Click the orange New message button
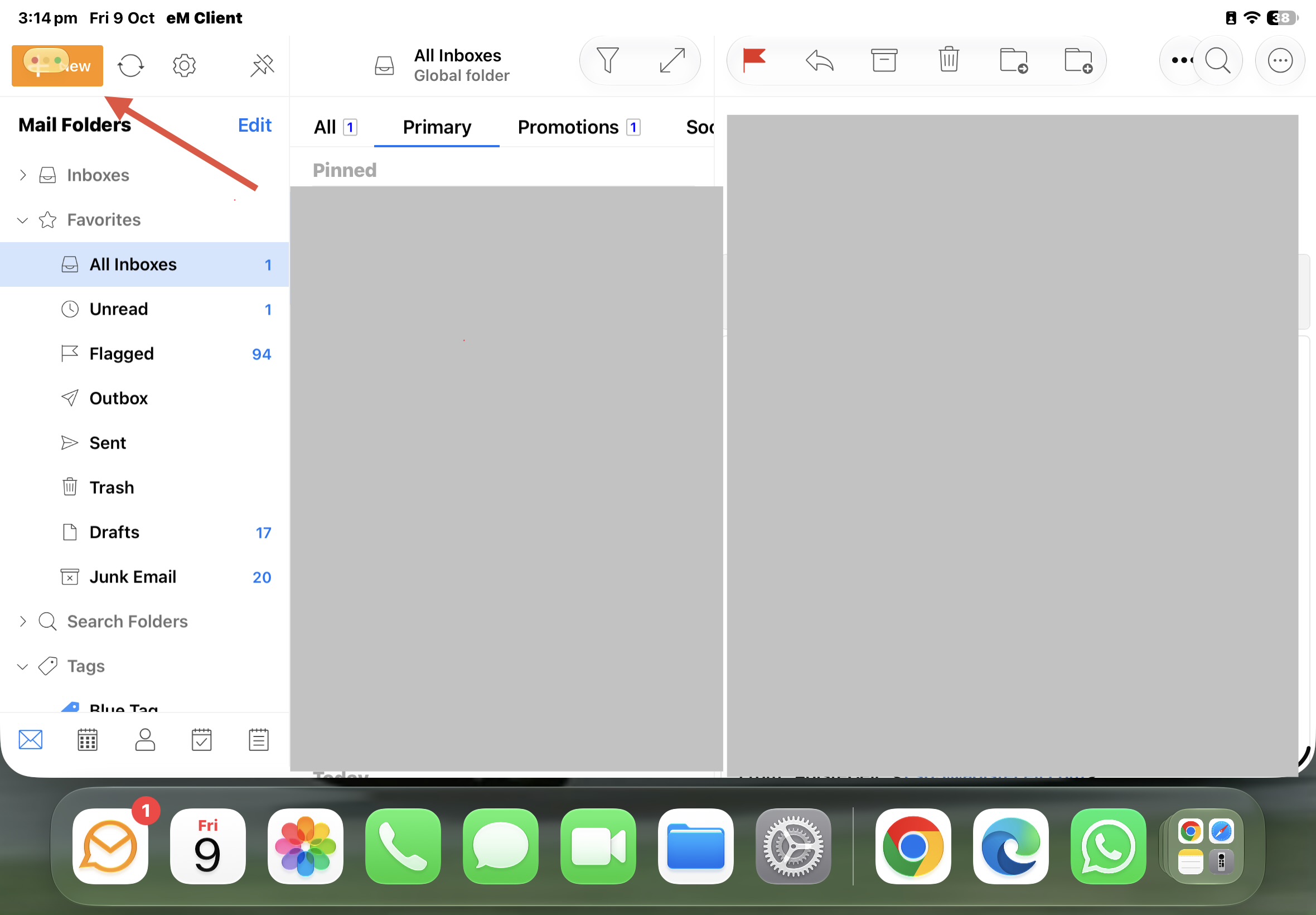Screen dimensions: 1316x915 pyautogui.click(x=57, y=66)
